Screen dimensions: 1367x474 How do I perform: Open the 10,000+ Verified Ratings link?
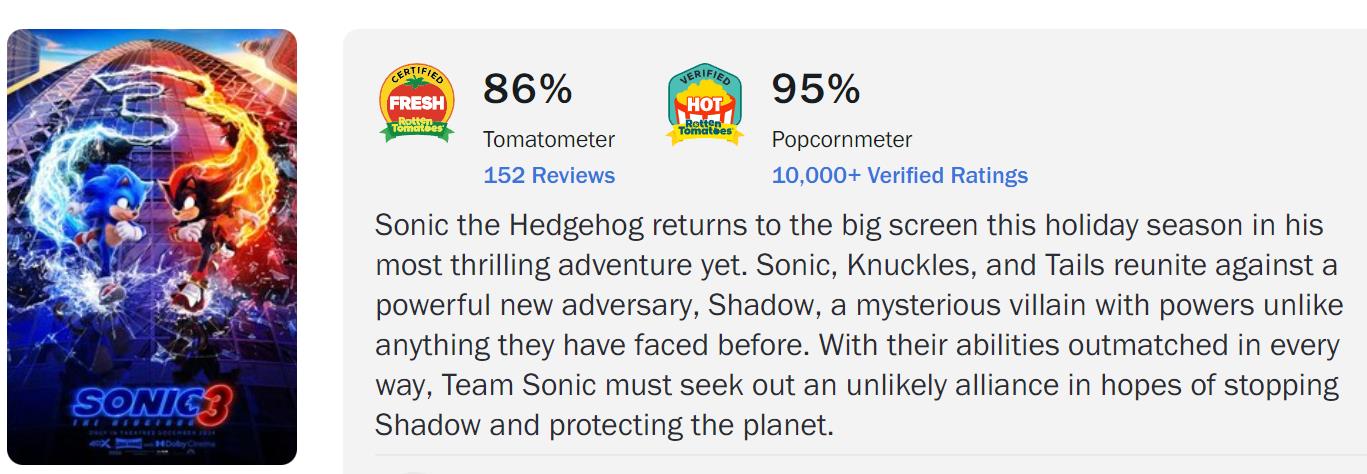899,175
